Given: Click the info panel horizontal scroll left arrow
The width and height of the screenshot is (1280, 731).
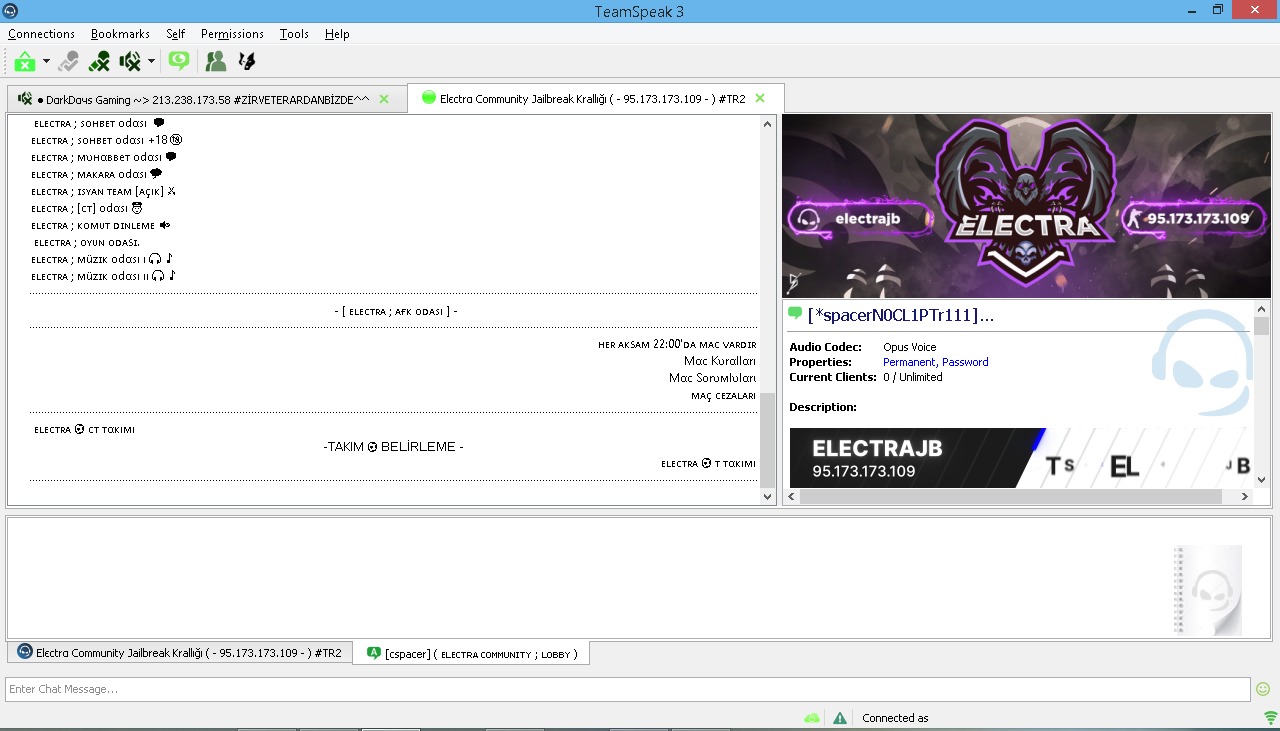Looking at the screenshot, I should (792, 496).
